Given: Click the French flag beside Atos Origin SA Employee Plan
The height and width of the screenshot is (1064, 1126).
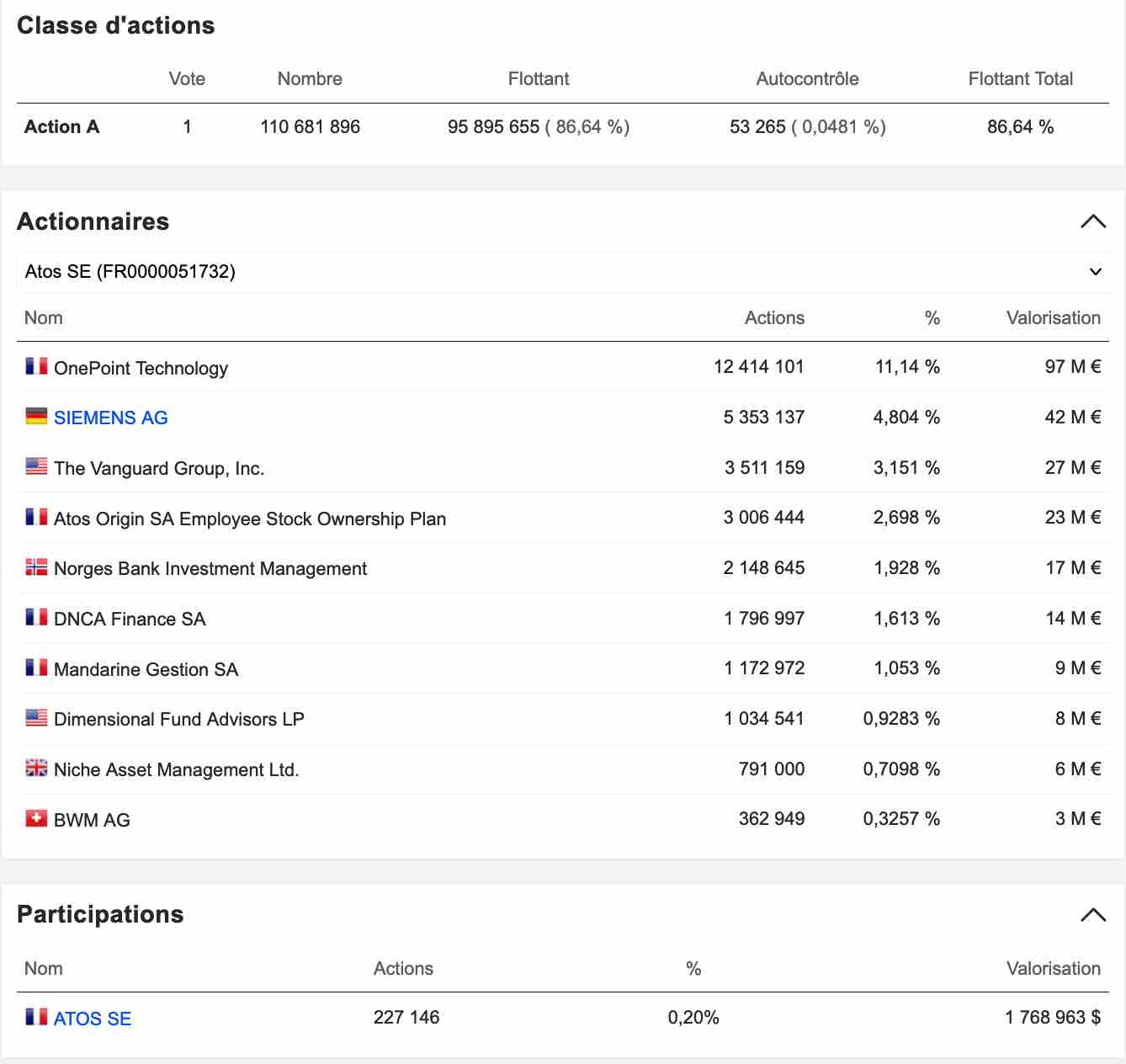Looking at the screenshot, I should point(36,517).
